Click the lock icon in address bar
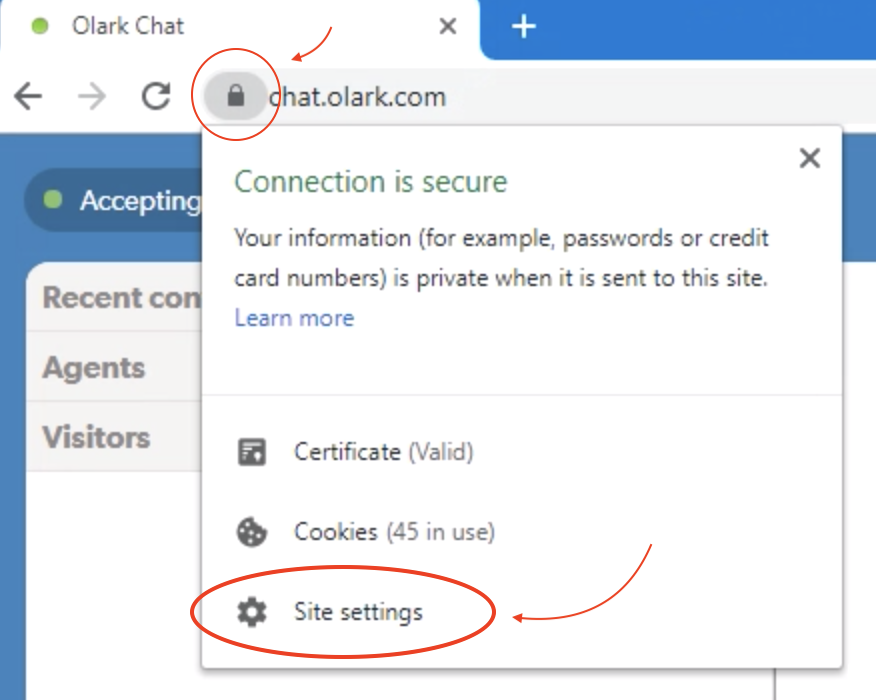 (236, 96)
